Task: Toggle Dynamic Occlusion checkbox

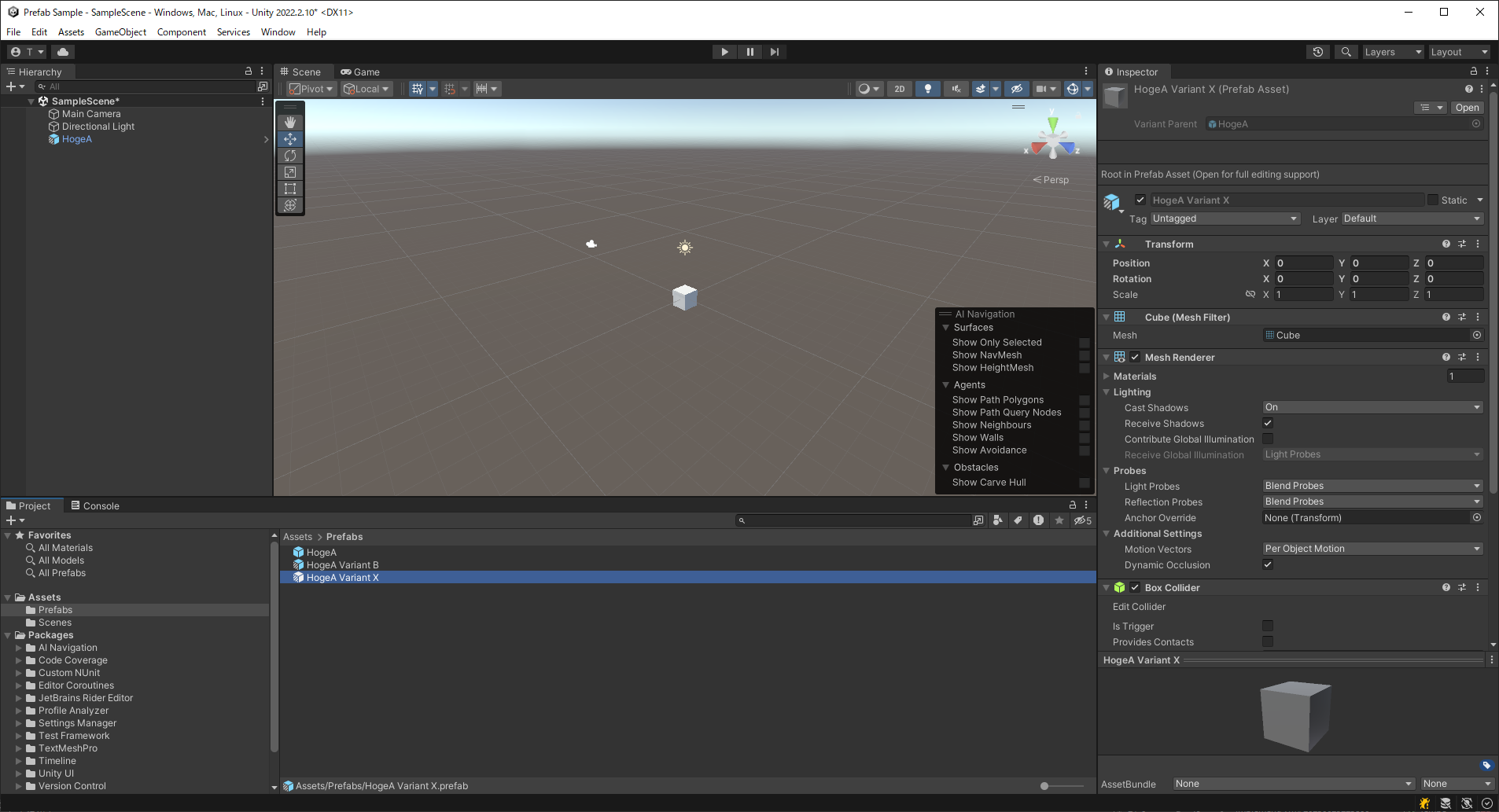Action: [x=1268, y=564]
